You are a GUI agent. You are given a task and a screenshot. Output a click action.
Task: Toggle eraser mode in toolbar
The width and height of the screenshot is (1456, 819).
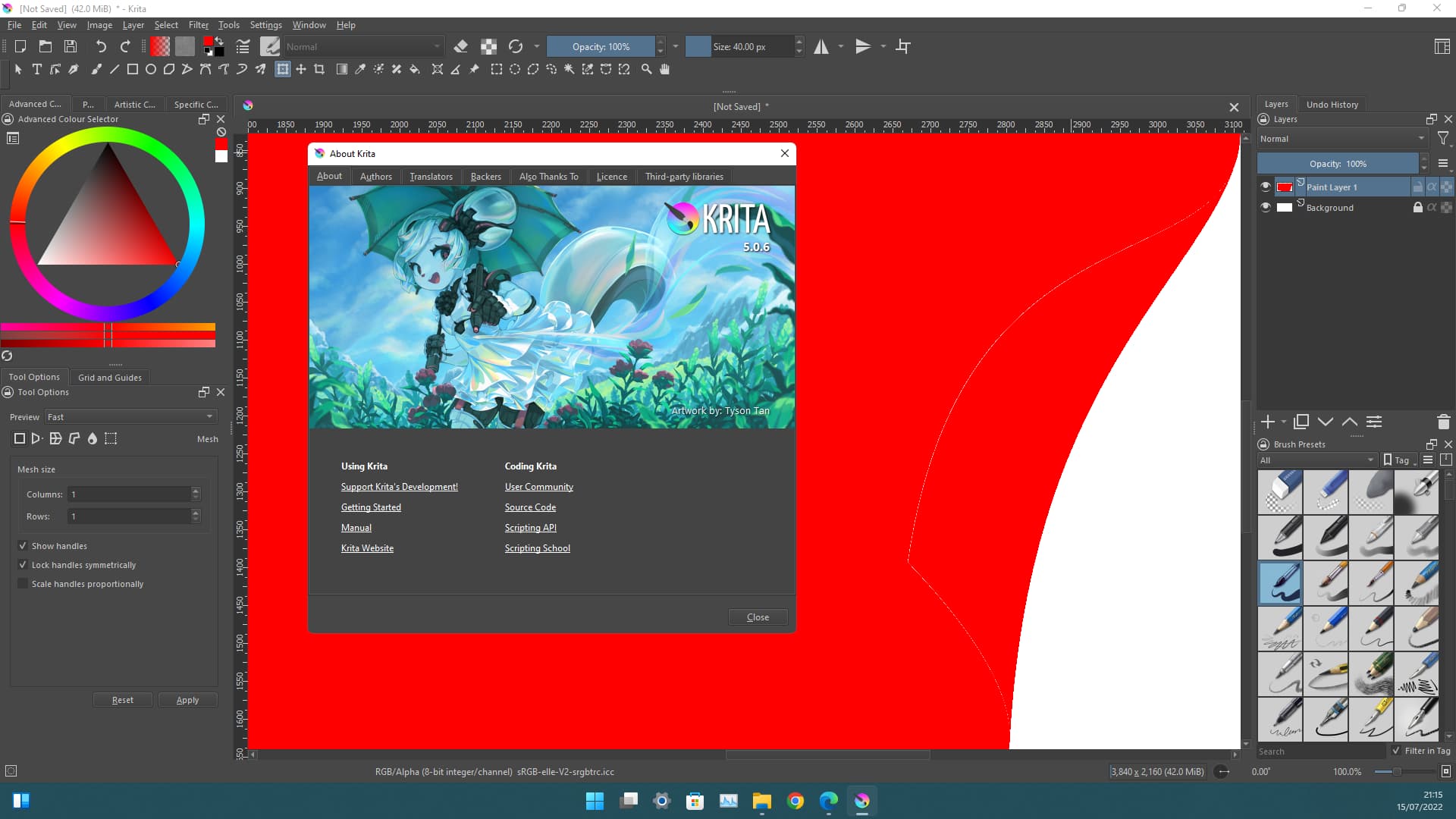click(460, 46)
